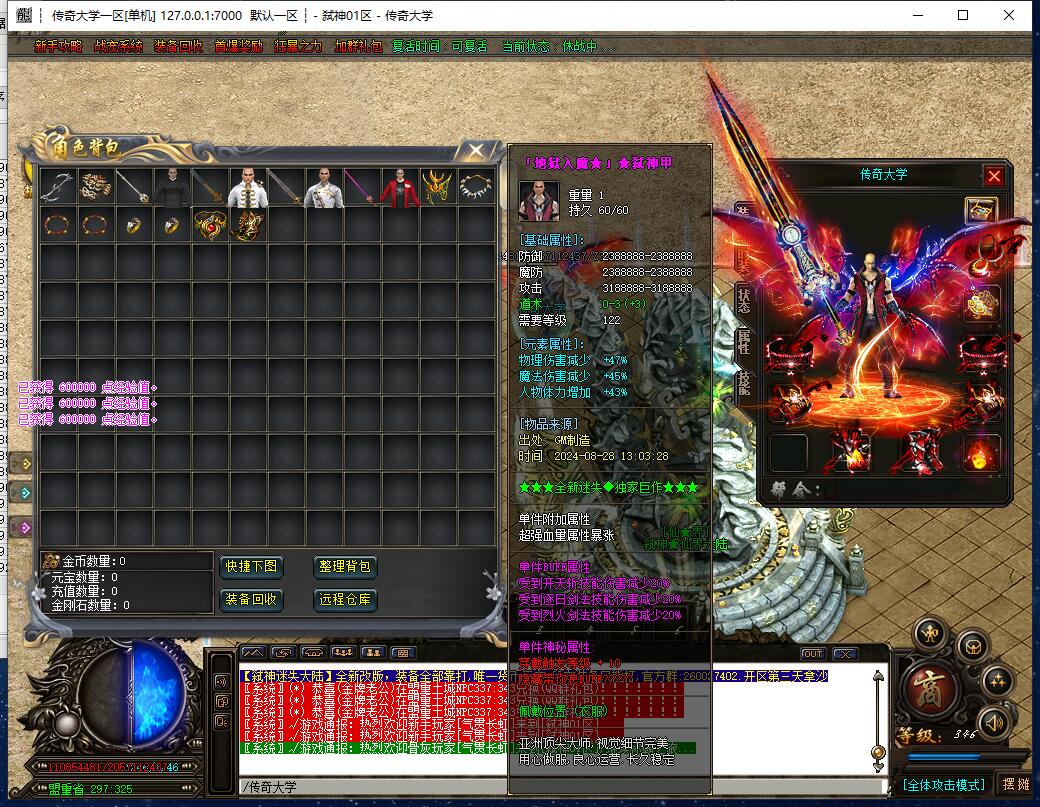Click the chat scrollbar golden handle
This screenshot has height=807, width=1040.
pos(878,753)
